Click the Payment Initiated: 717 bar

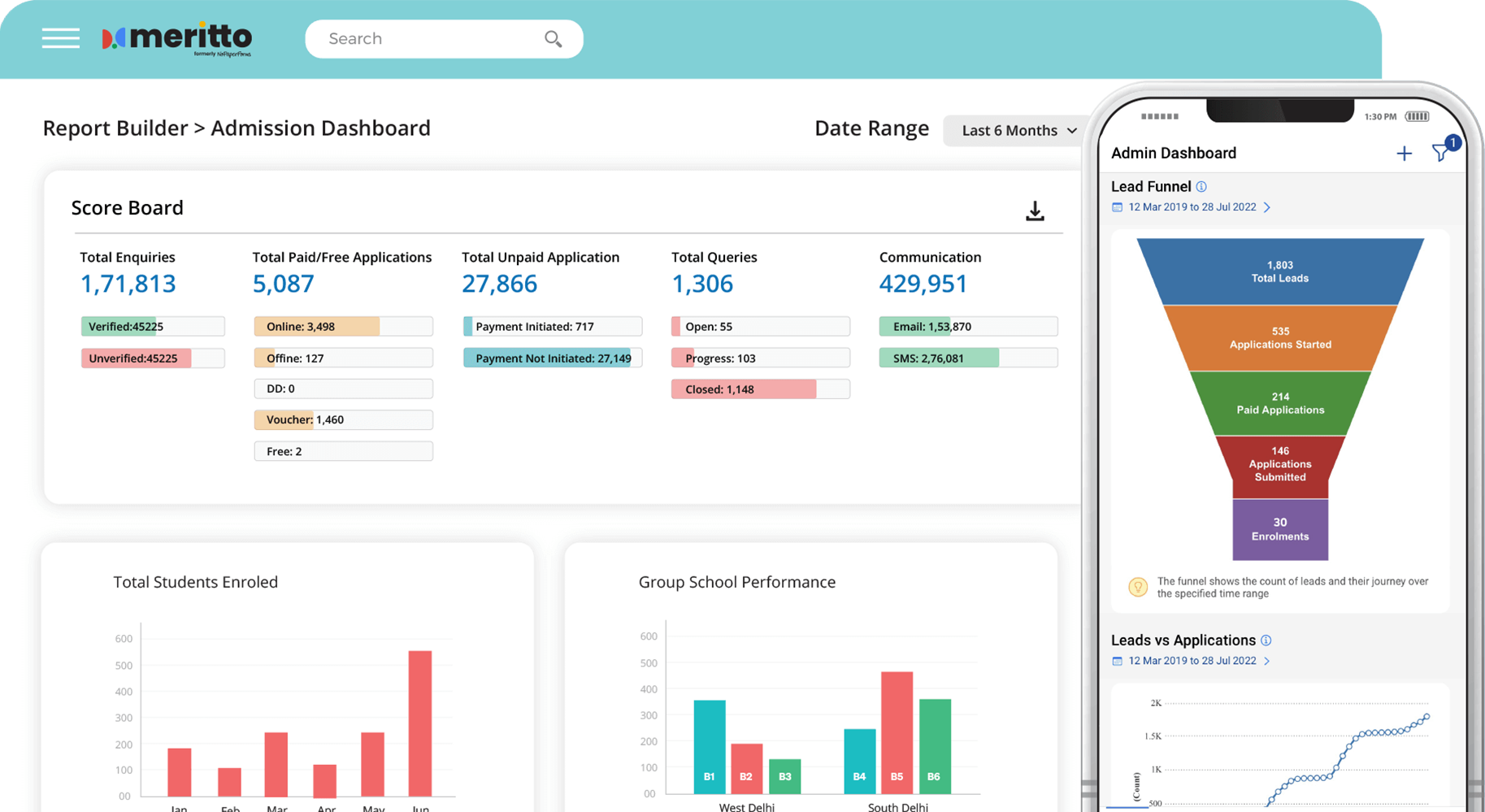(x=553, y=327)
